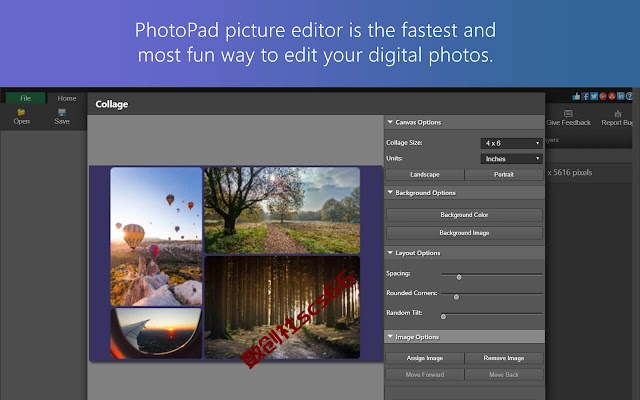Image resolution: width=640 pixels, height=400 pixels.
Task: Click the 'Rounded Corners:' label
Action: click(x=411, y=293)
